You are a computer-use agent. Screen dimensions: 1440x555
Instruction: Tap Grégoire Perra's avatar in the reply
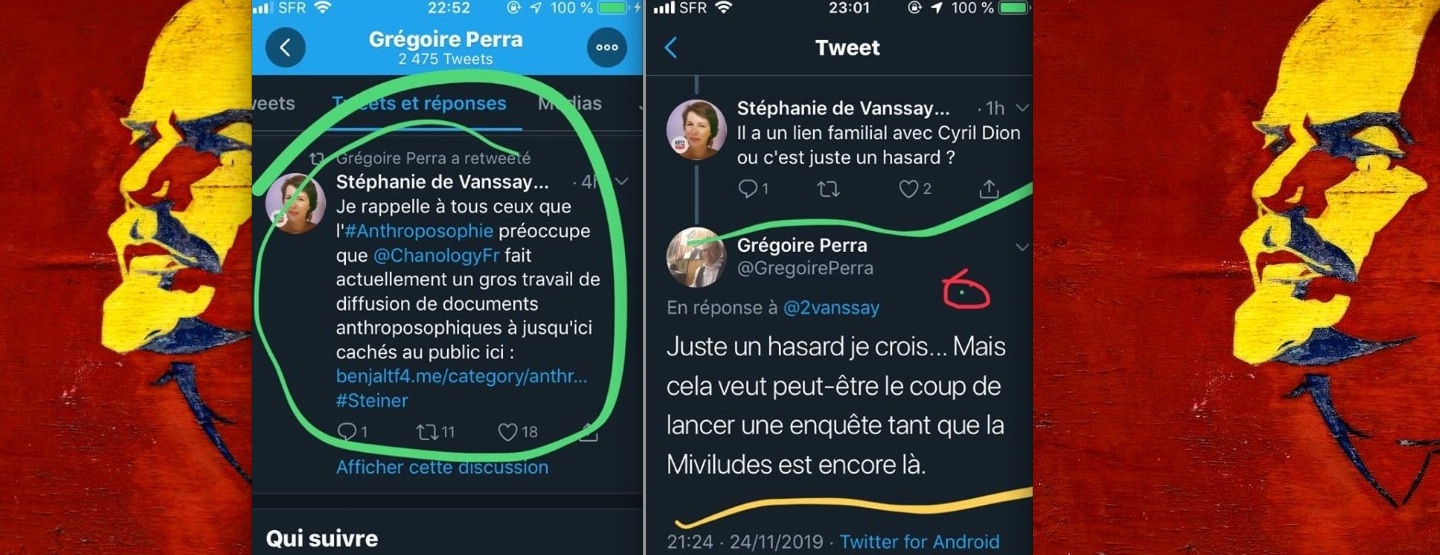(696, 257)
